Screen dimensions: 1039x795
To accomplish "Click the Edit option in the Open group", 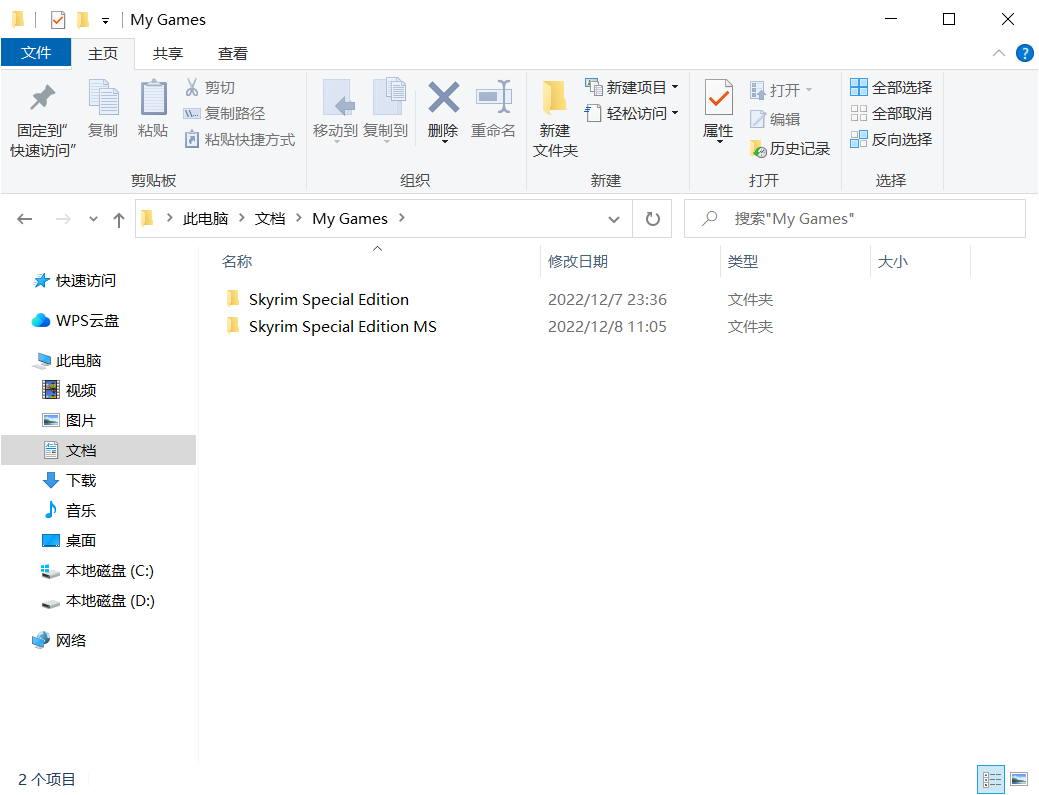I will [775, 119].
